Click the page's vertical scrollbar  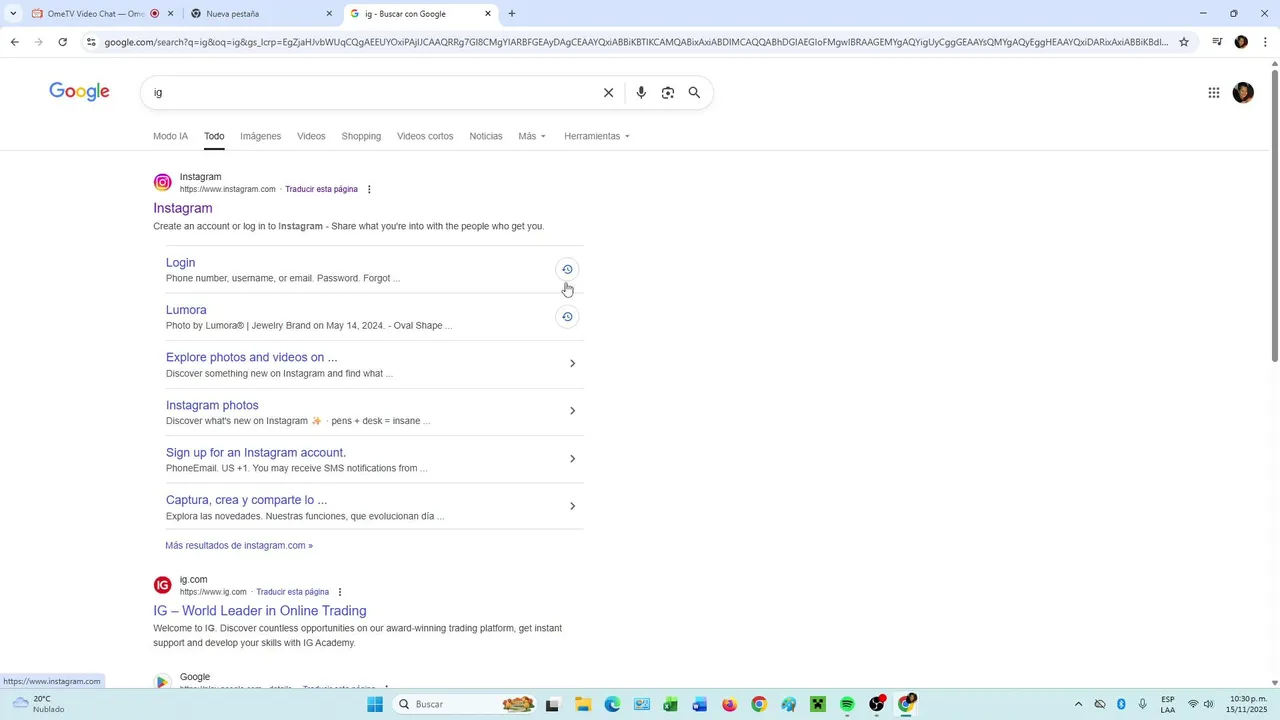pos(1274,215)
